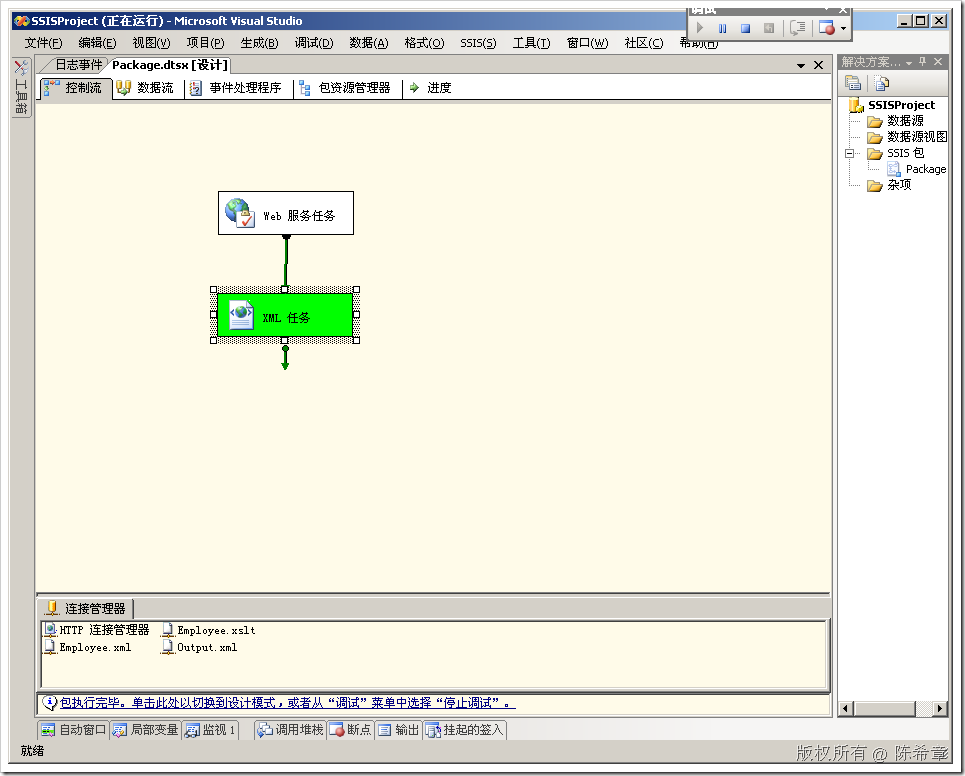Switch to the 进度 tab
965x776 pixels.
click(431, 88)
